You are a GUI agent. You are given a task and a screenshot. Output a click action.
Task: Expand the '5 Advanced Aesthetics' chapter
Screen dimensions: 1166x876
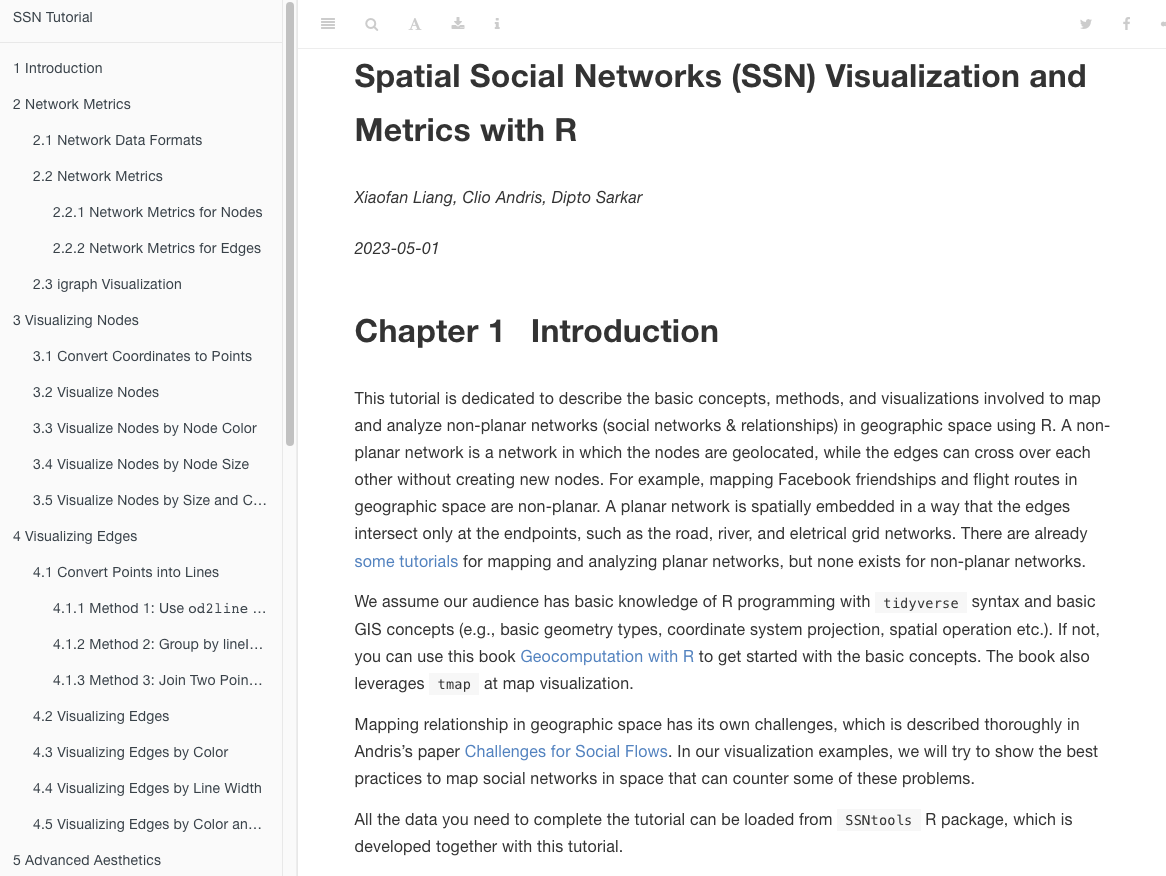86,860
